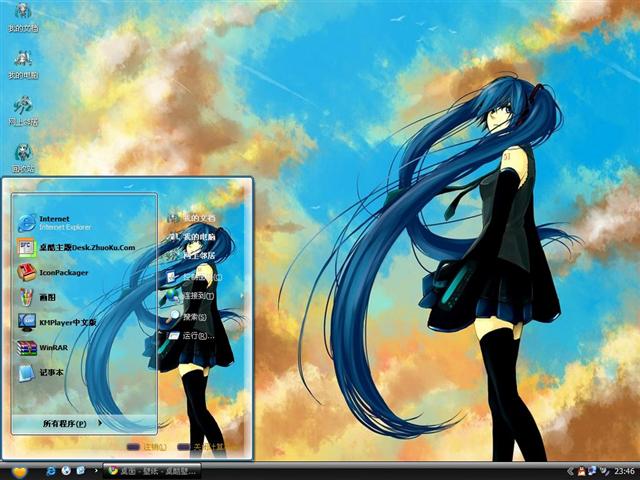Launch Internet Explorer from quick launch bar
Viewport: 640px width, 480px height.
(51, 471)
